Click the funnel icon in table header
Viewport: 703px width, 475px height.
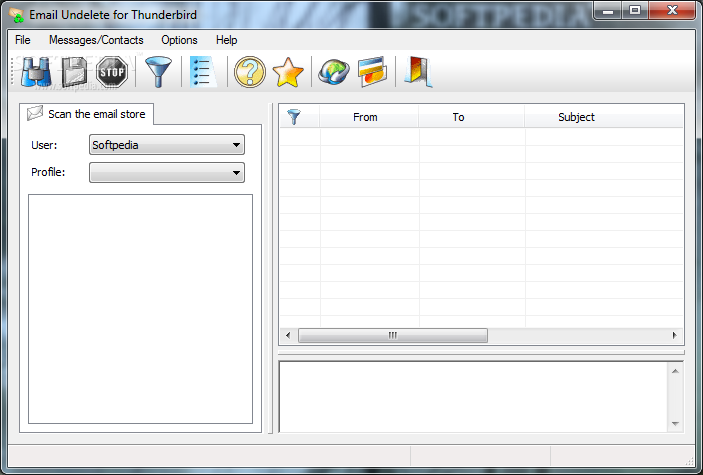tap(294, 117)
